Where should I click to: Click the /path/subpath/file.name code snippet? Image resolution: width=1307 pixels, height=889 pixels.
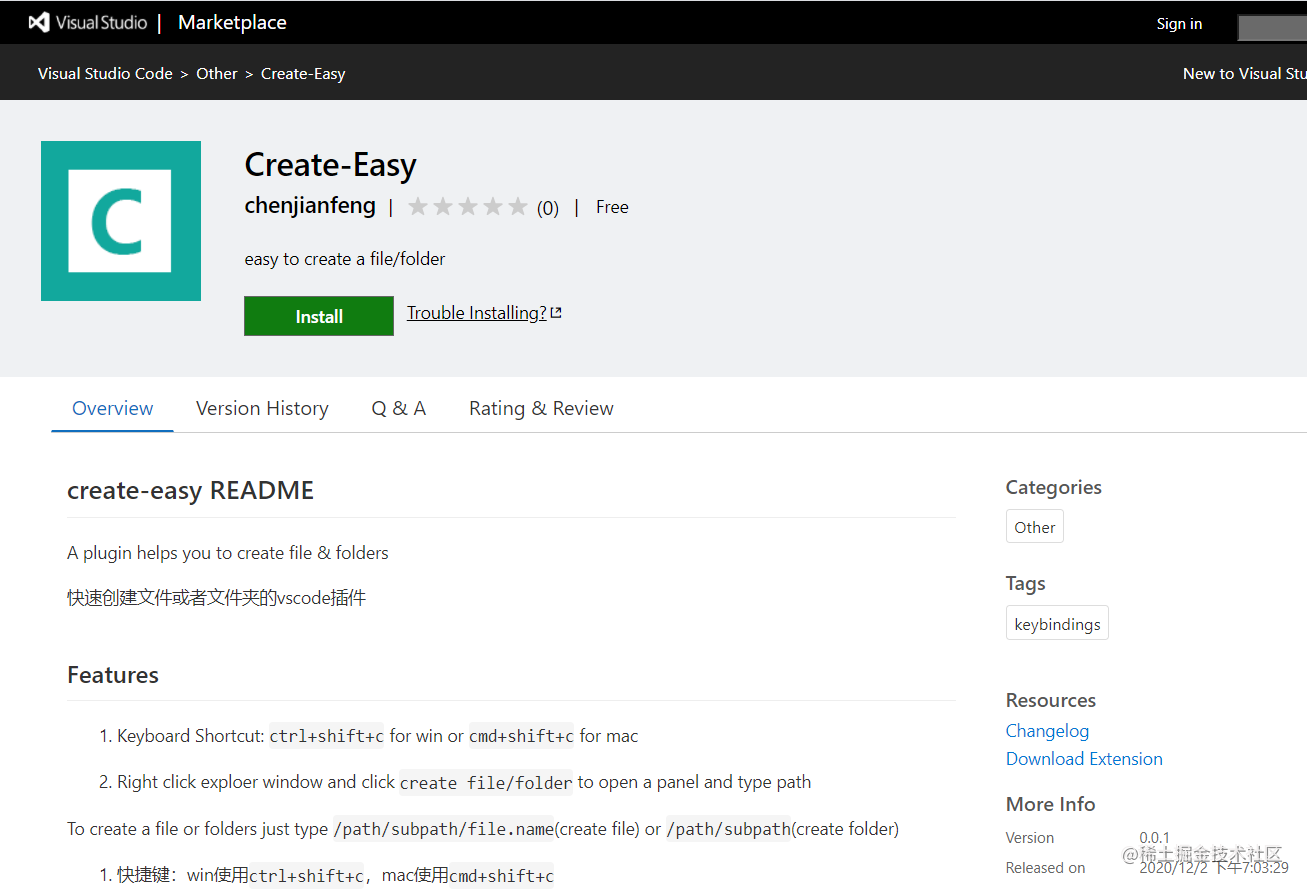443,829
